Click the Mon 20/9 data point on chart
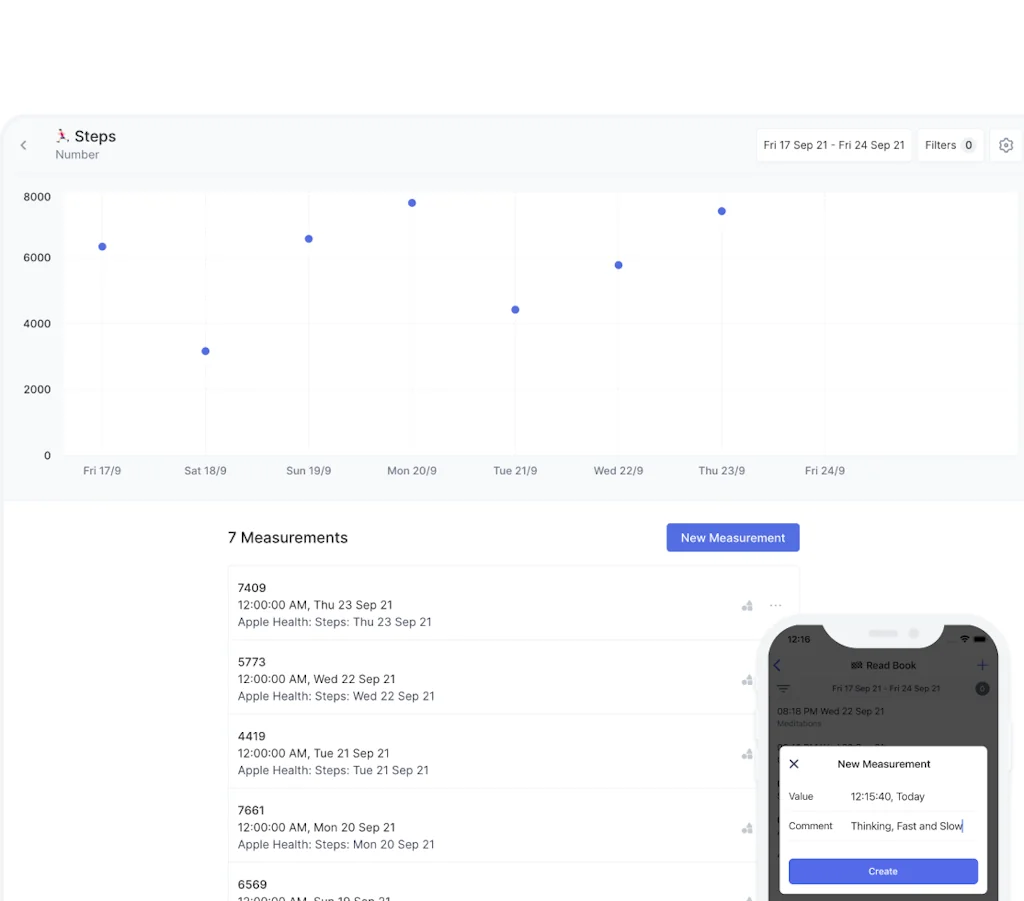This screenshot has height=901, width=1024. [412, 203]
